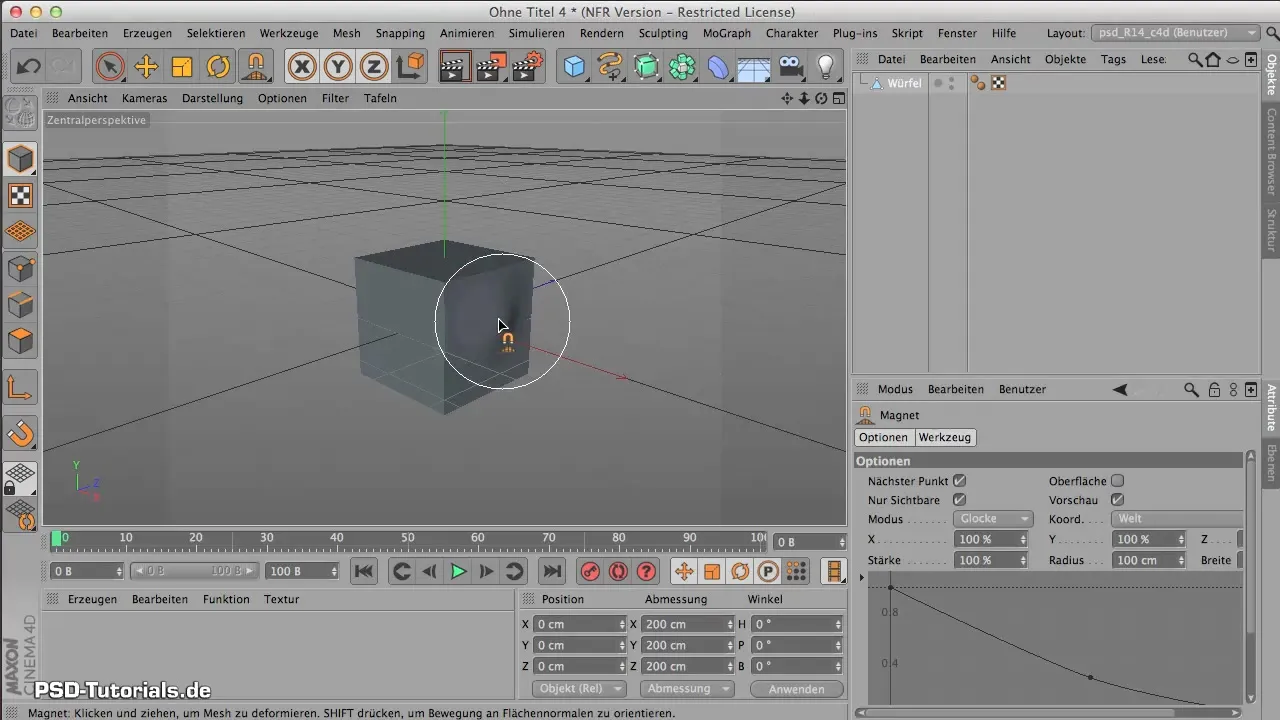Open Modus dropdown set to Glocke
Image resolution: width=1280 pixels, height=720 pixels.
992,519
